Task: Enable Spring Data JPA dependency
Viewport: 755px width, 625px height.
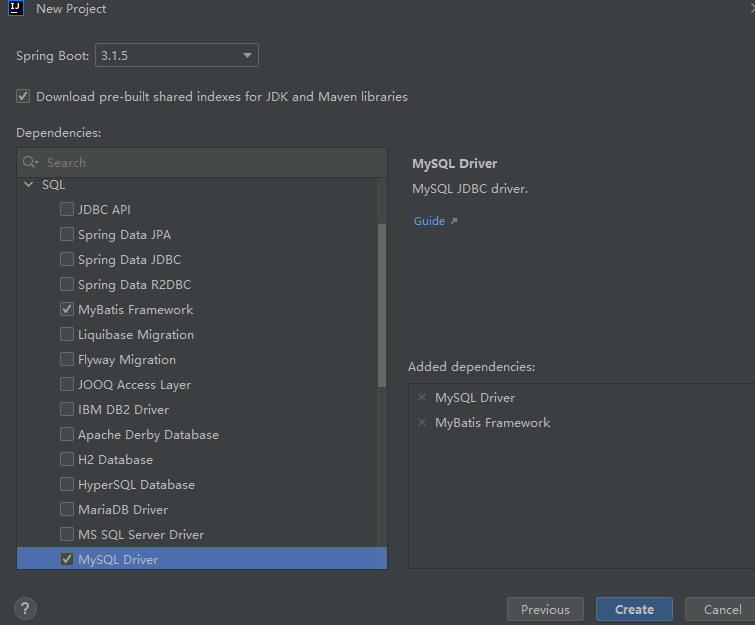Action: pos(66,234)
